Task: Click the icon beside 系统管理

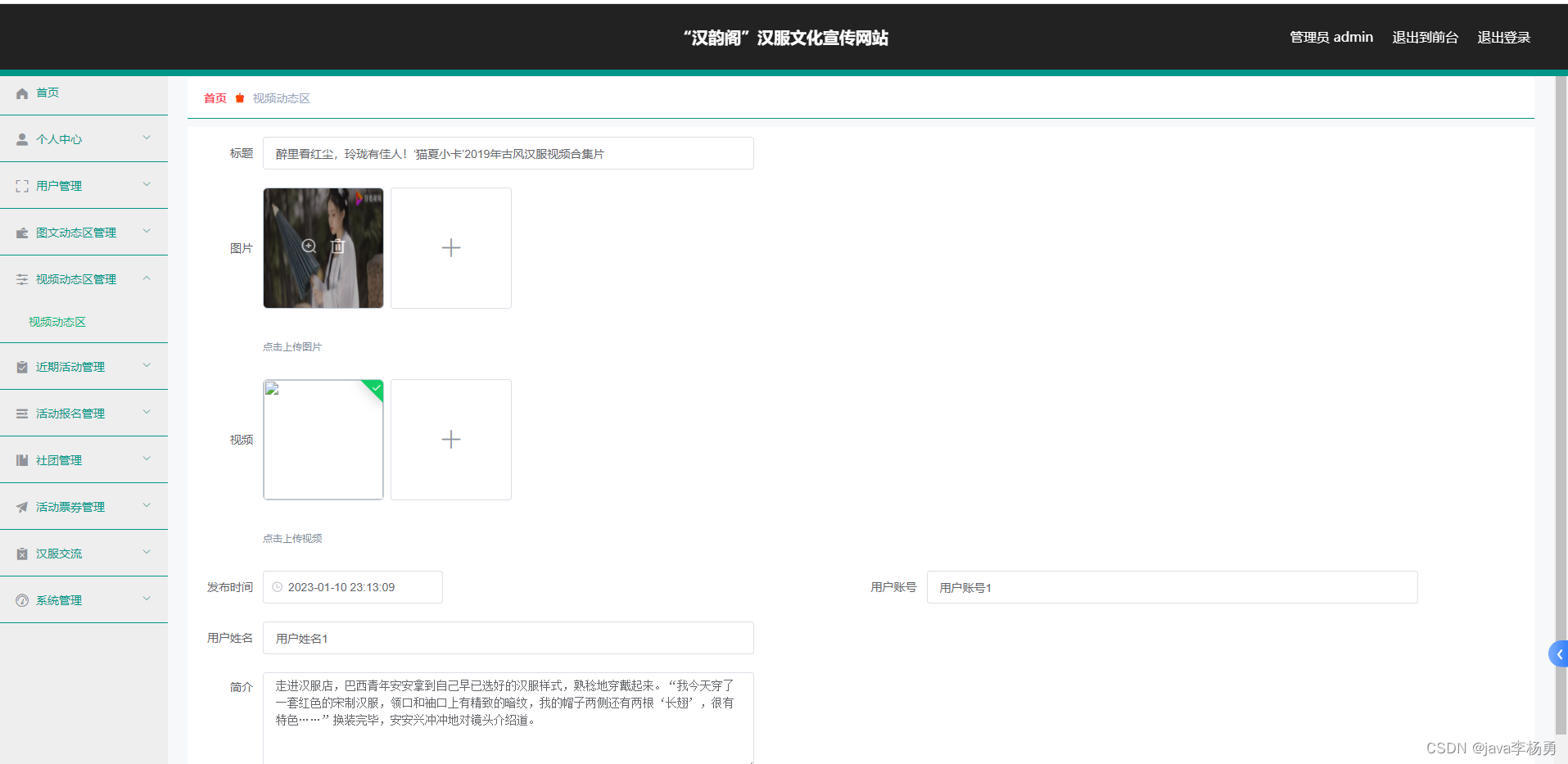Action: click(x=22, y=601)
